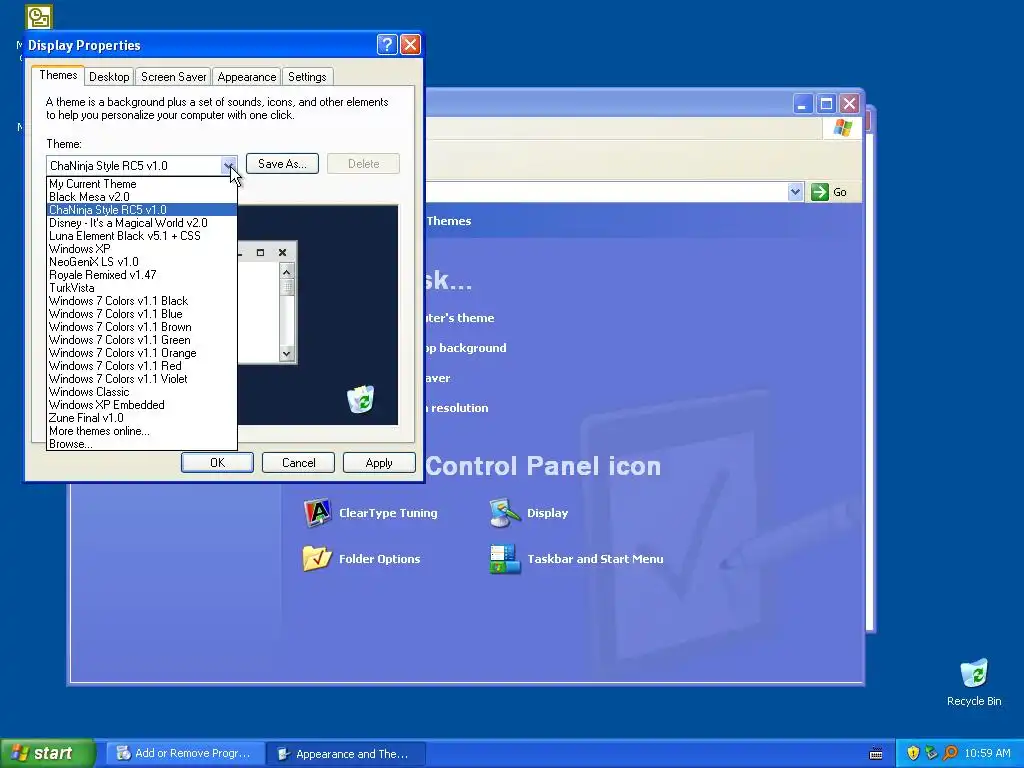1024x768 pixels.
Task: Click the magnifier icon in the system tray
Action: coord(950,753)
